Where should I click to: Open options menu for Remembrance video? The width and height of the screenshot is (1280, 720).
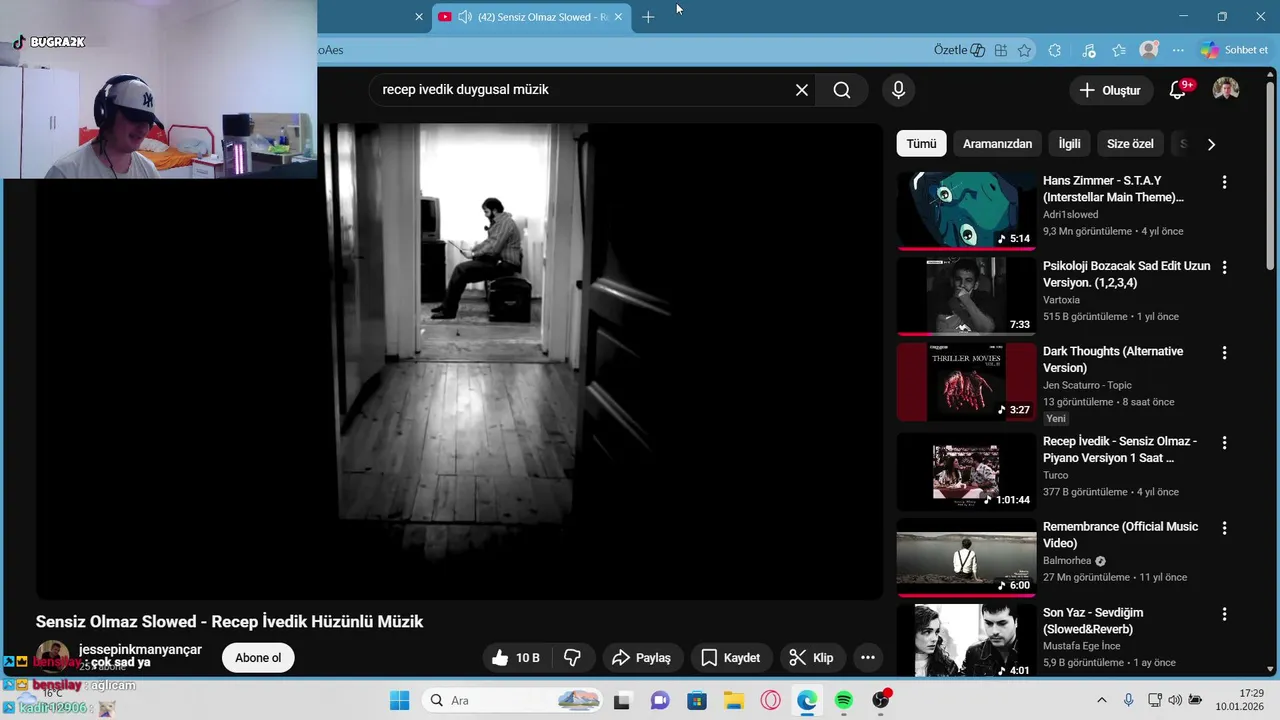(x=1224, y=528)
